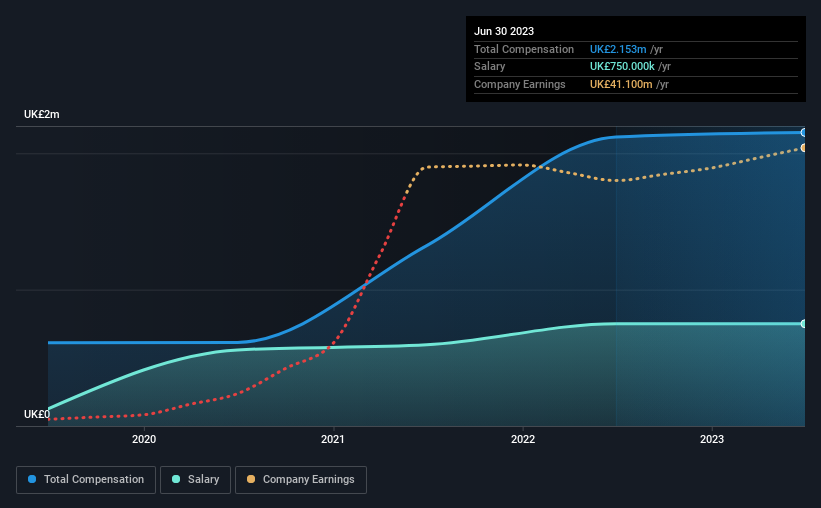Click the UK£750.000k salary value
Image resolution: width=821 pixels, height=508 pixels.
(622, 67)
